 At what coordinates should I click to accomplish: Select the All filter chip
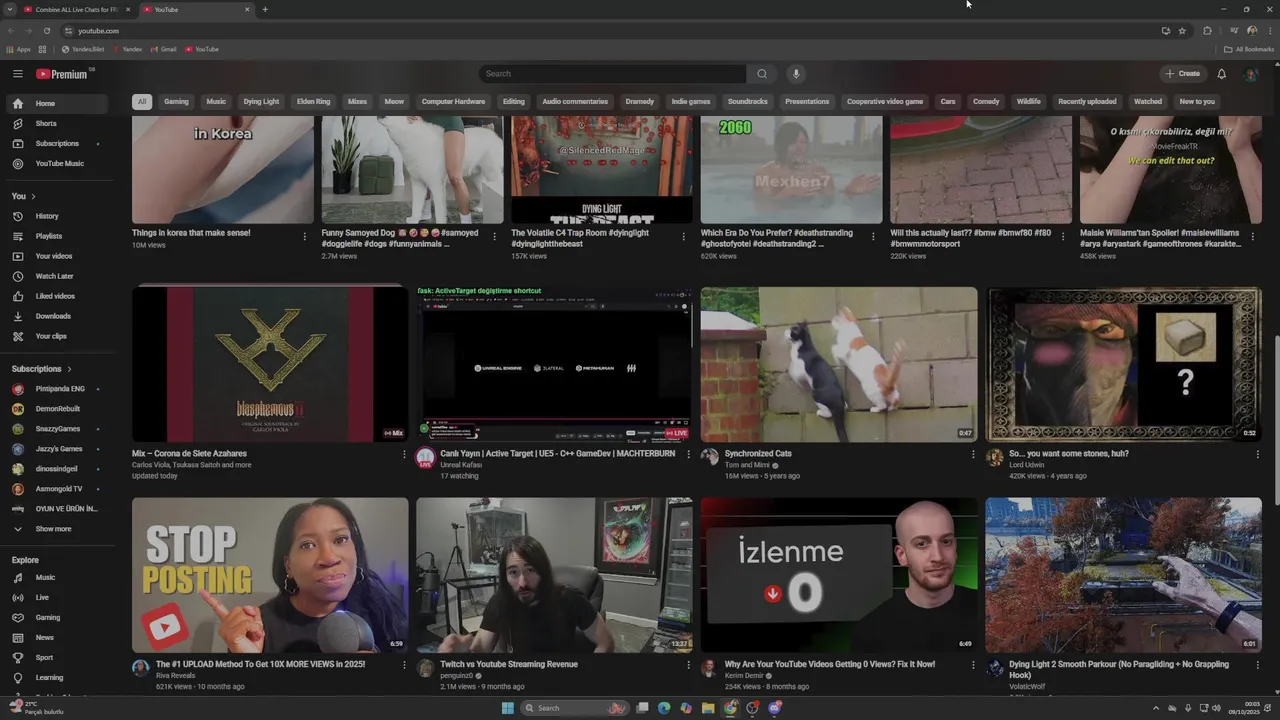(142, 101)
